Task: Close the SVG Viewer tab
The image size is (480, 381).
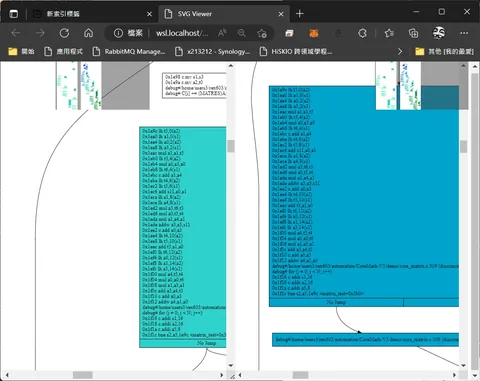Action: [x=281, y=14]
